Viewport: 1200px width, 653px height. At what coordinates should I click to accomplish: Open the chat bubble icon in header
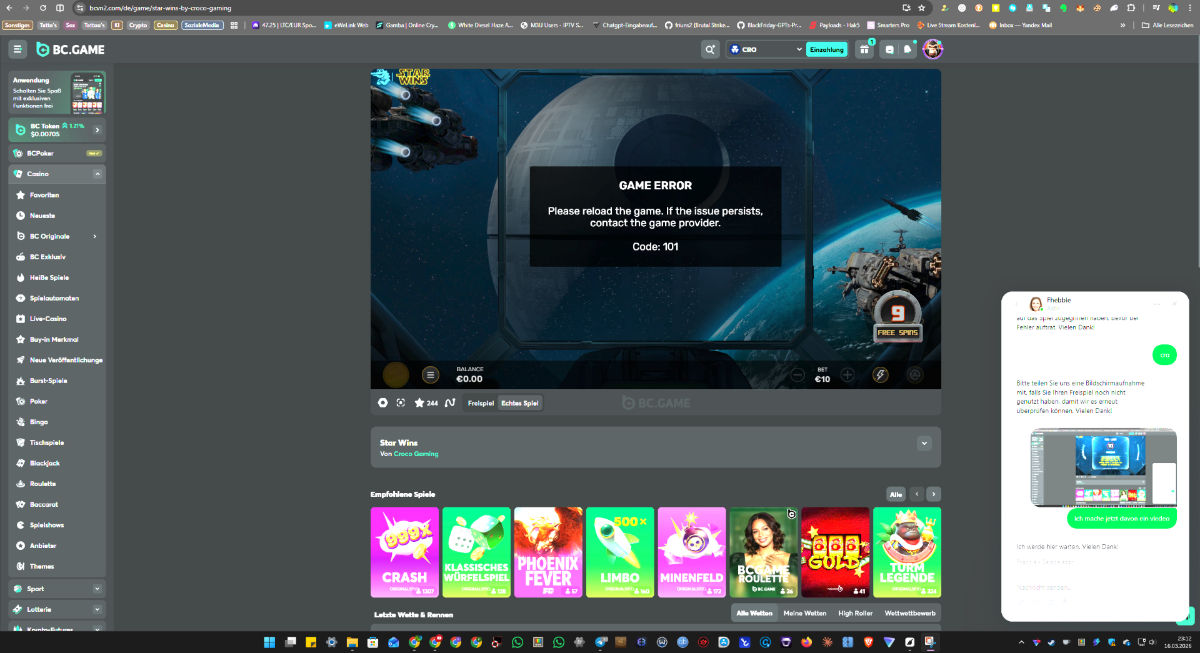(889, 49)
